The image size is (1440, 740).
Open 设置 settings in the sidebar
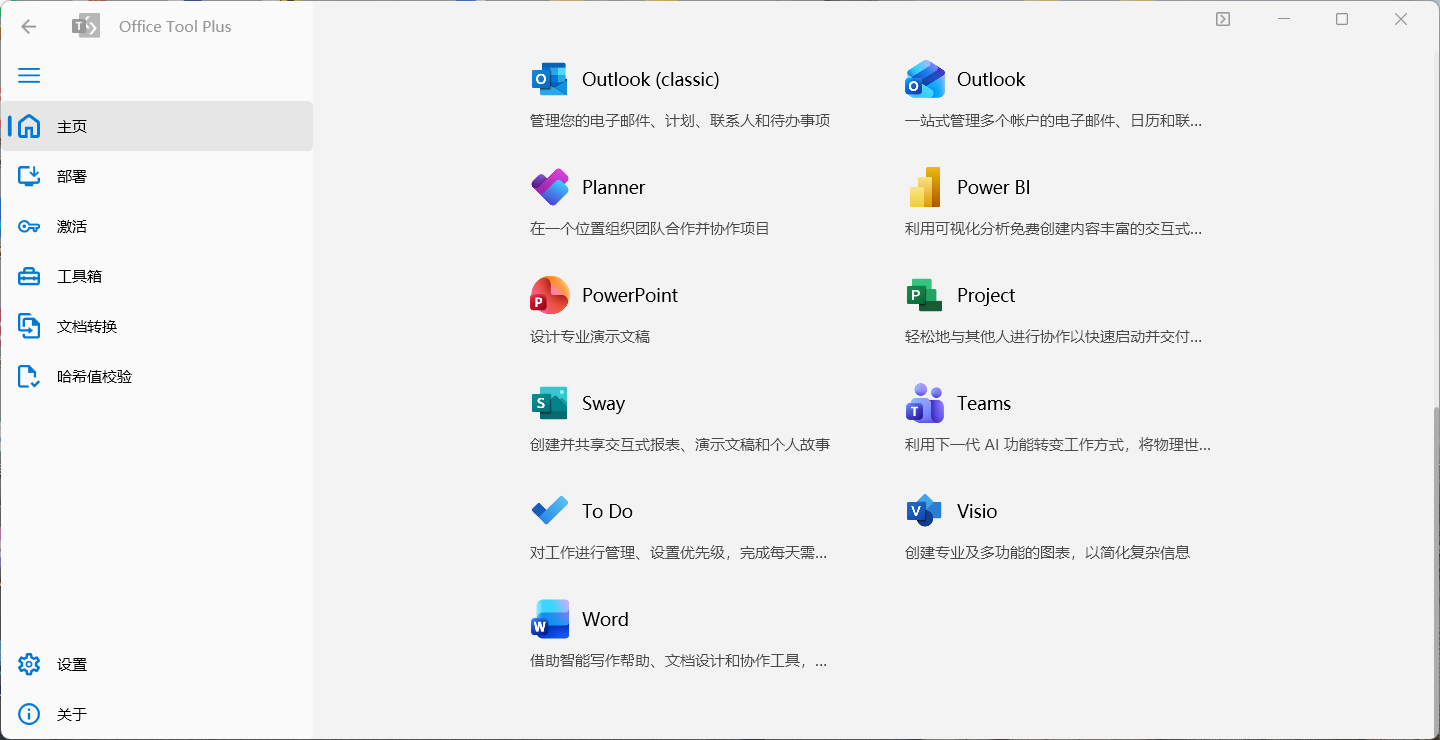pyautogui.click(x=72, y=665)
